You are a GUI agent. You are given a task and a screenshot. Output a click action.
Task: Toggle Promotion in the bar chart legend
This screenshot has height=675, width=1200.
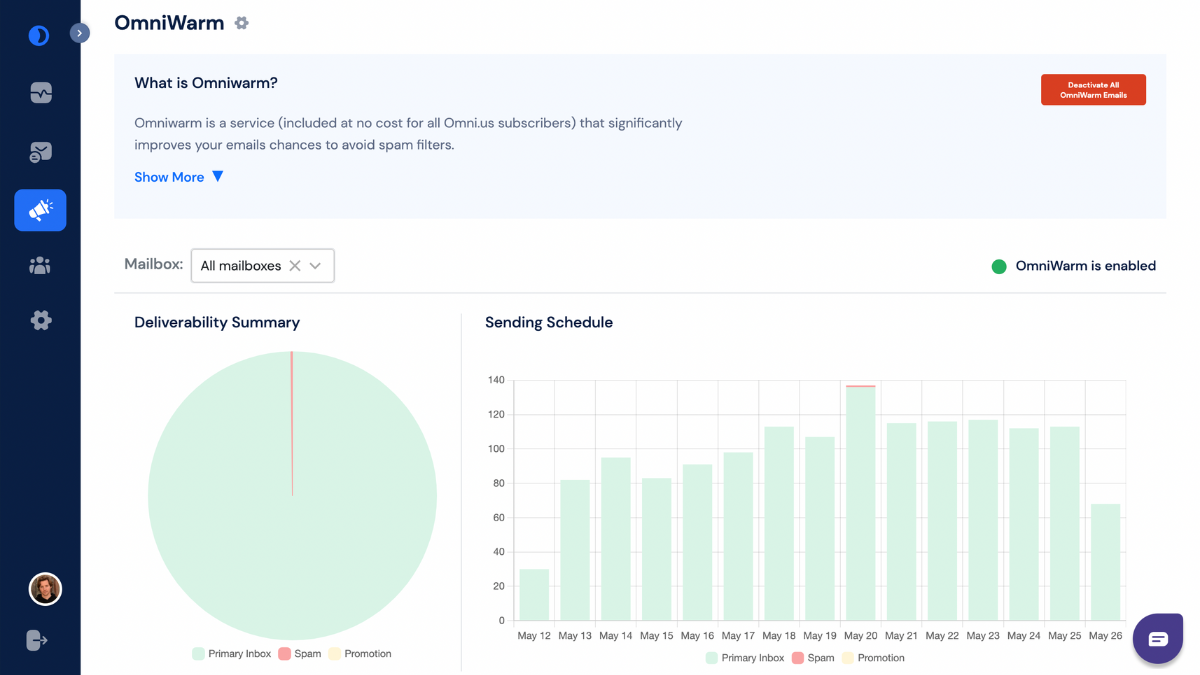click(873, 658)
